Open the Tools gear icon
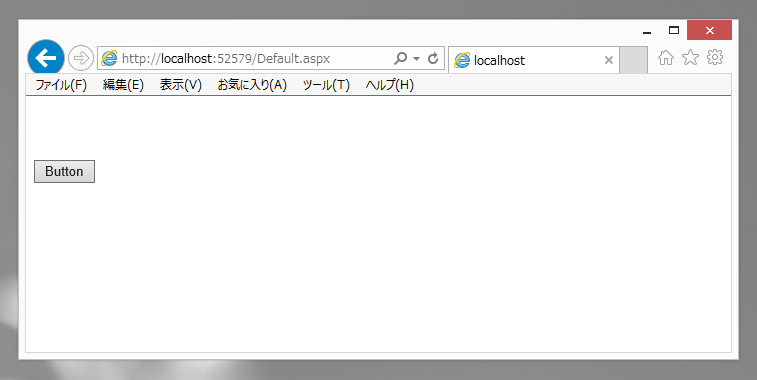757x380 pixels. (x=715, y=57)
